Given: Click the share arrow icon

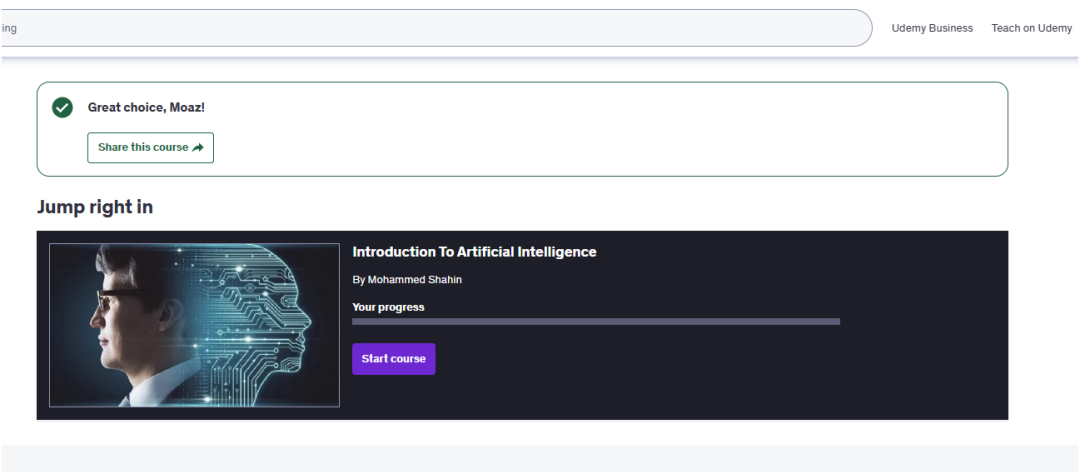Looking at the screenshot, I should pyautogui.click(x=198, y=148).
